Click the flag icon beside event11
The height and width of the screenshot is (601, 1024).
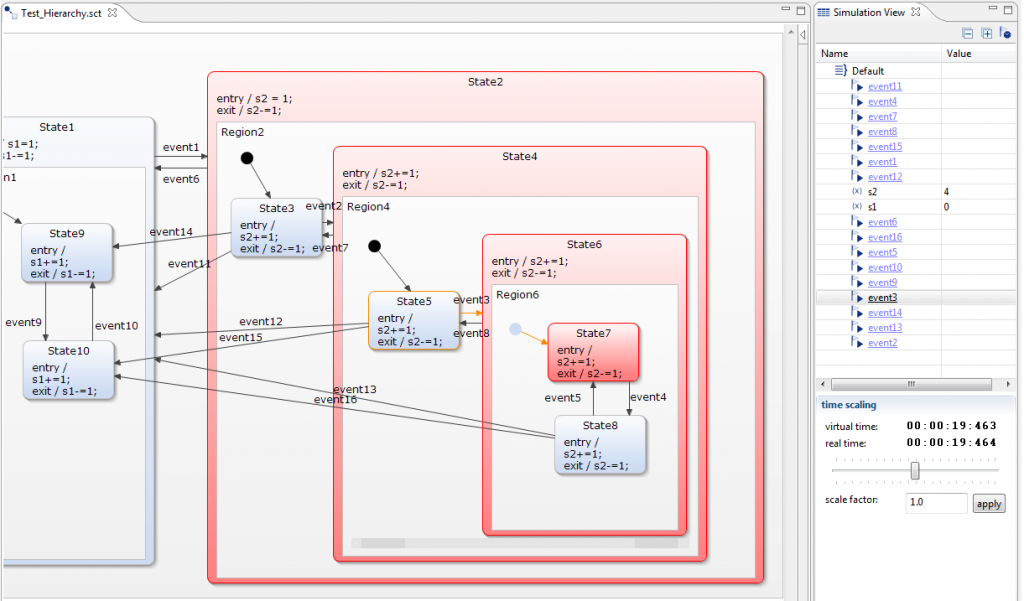coord(857,86)
